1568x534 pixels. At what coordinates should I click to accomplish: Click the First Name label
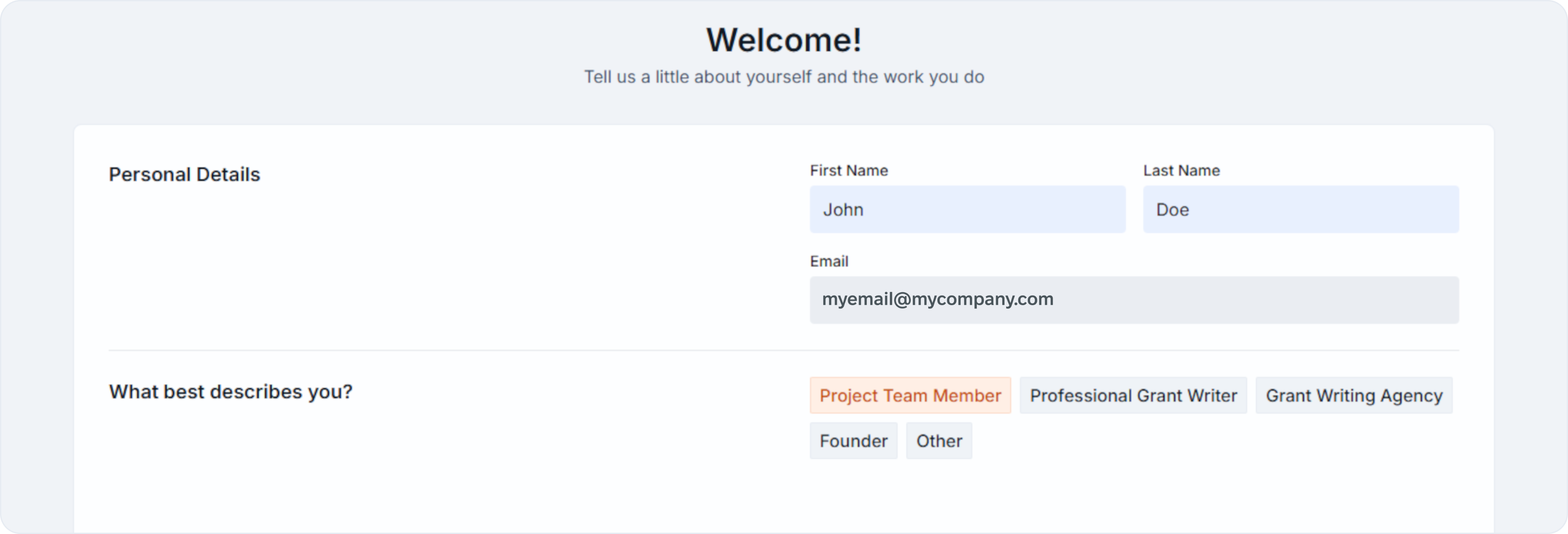point(849,171)
